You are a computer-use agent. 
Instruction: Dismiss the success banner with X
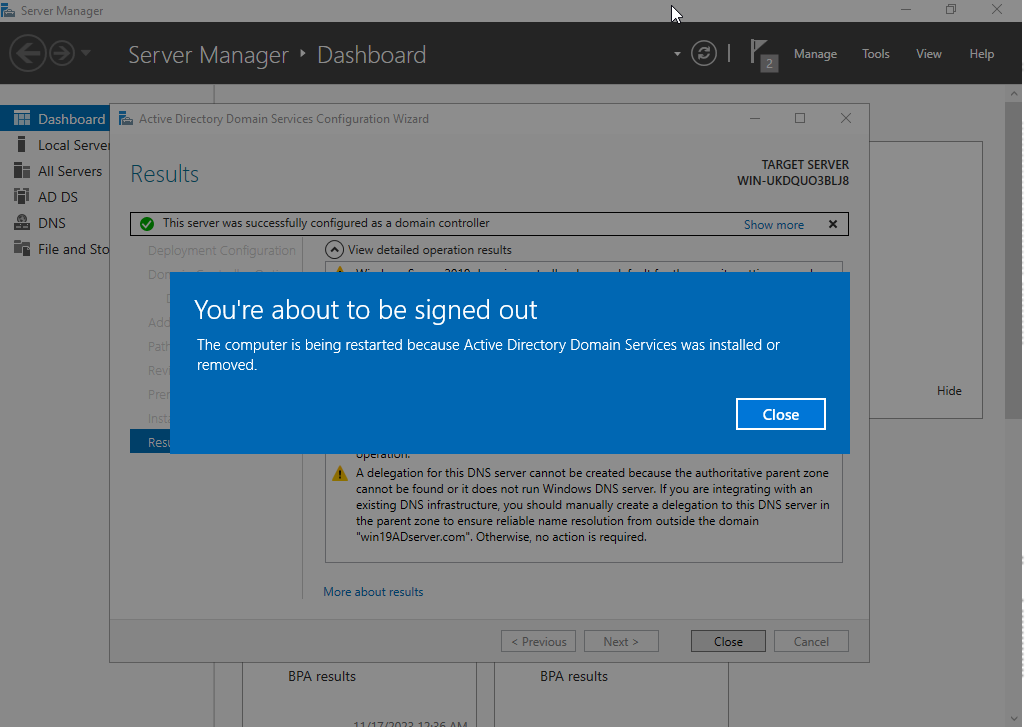click(x=833, y=224)
